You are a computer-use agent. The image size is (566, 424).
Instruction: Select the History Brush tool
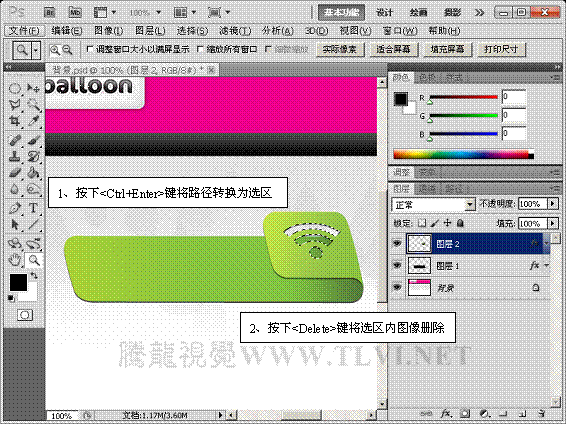pyautogui.click(x=34, y=156)
